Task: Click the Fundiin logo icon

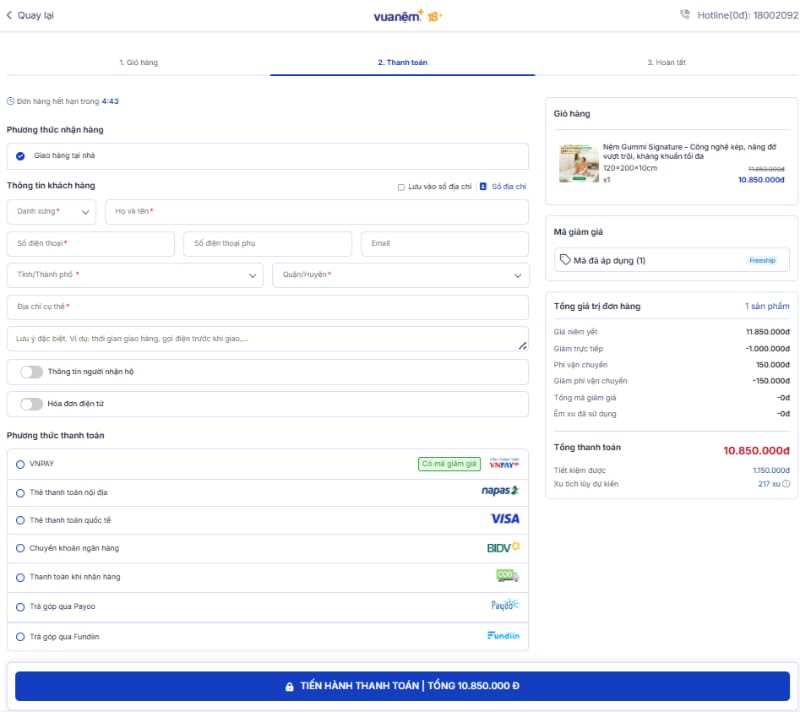Action: pyautogui.click(x=503, y=636)
